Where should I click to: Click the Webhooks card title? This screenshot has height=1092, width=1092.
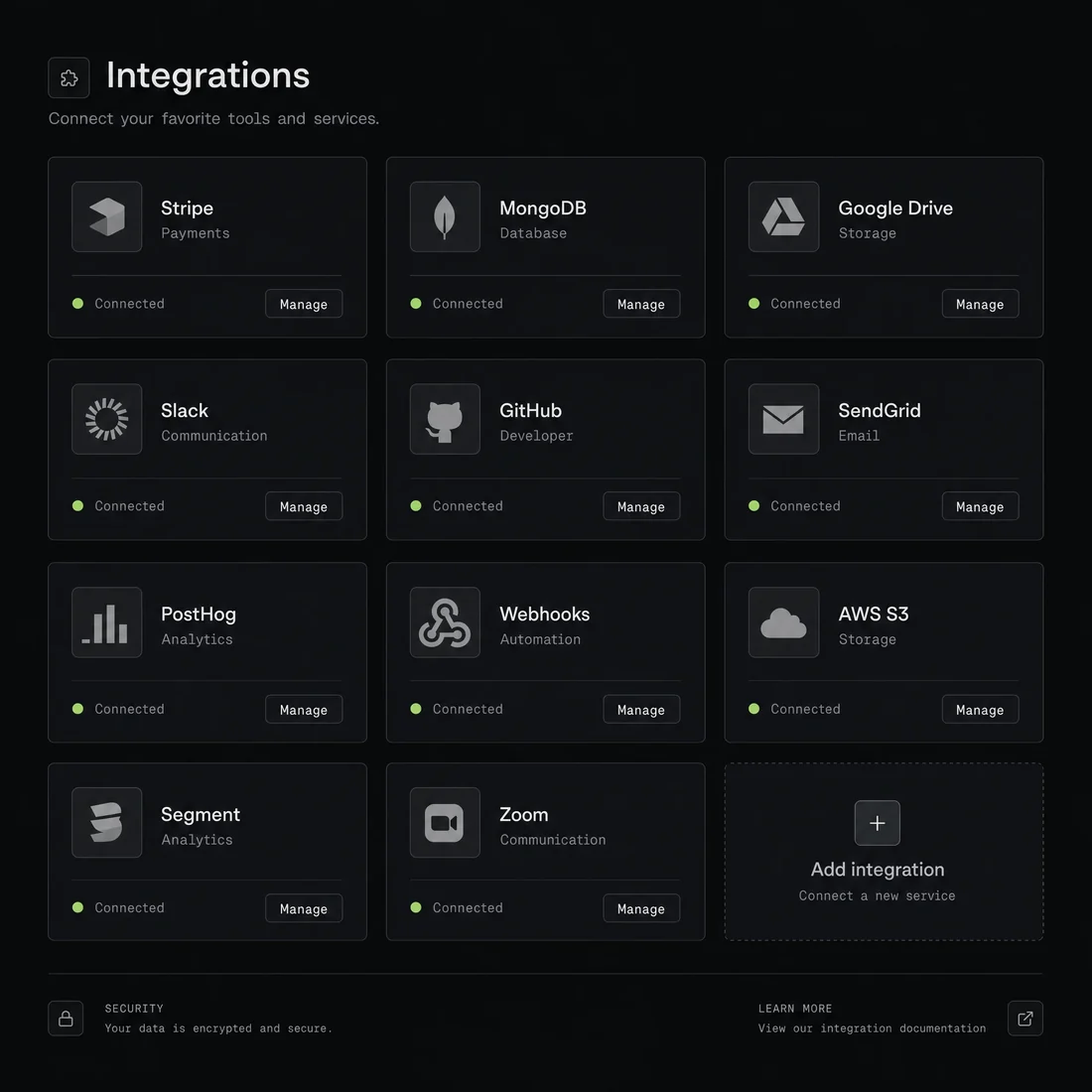click(545, 614)
